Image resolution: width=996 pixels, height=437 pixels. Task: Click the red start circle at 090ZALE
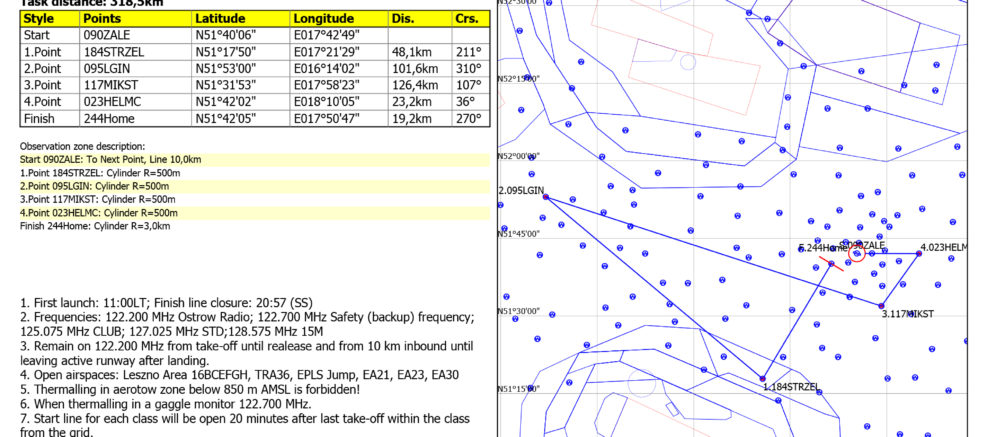(x=856, y=254)
